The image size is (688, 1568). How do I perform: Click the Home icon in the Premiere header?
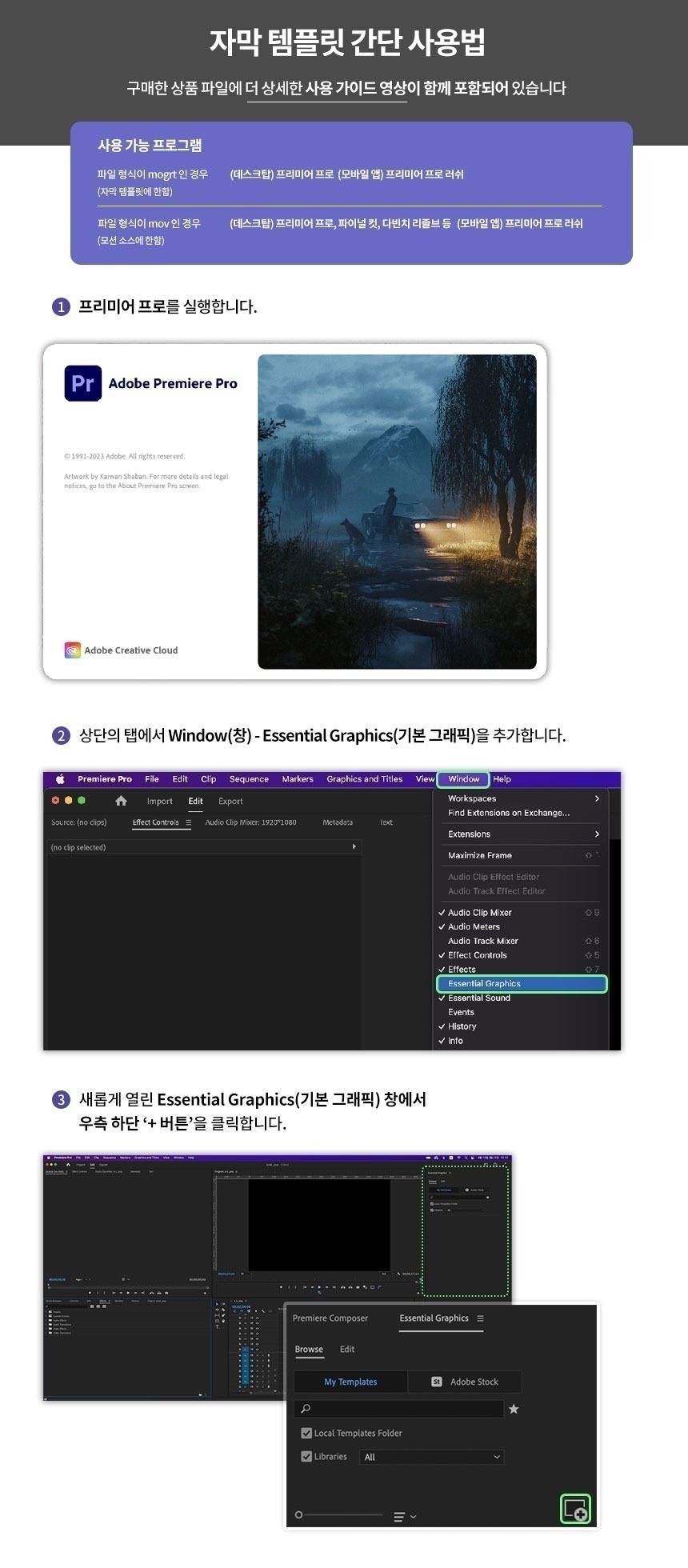tap(121, 800)
